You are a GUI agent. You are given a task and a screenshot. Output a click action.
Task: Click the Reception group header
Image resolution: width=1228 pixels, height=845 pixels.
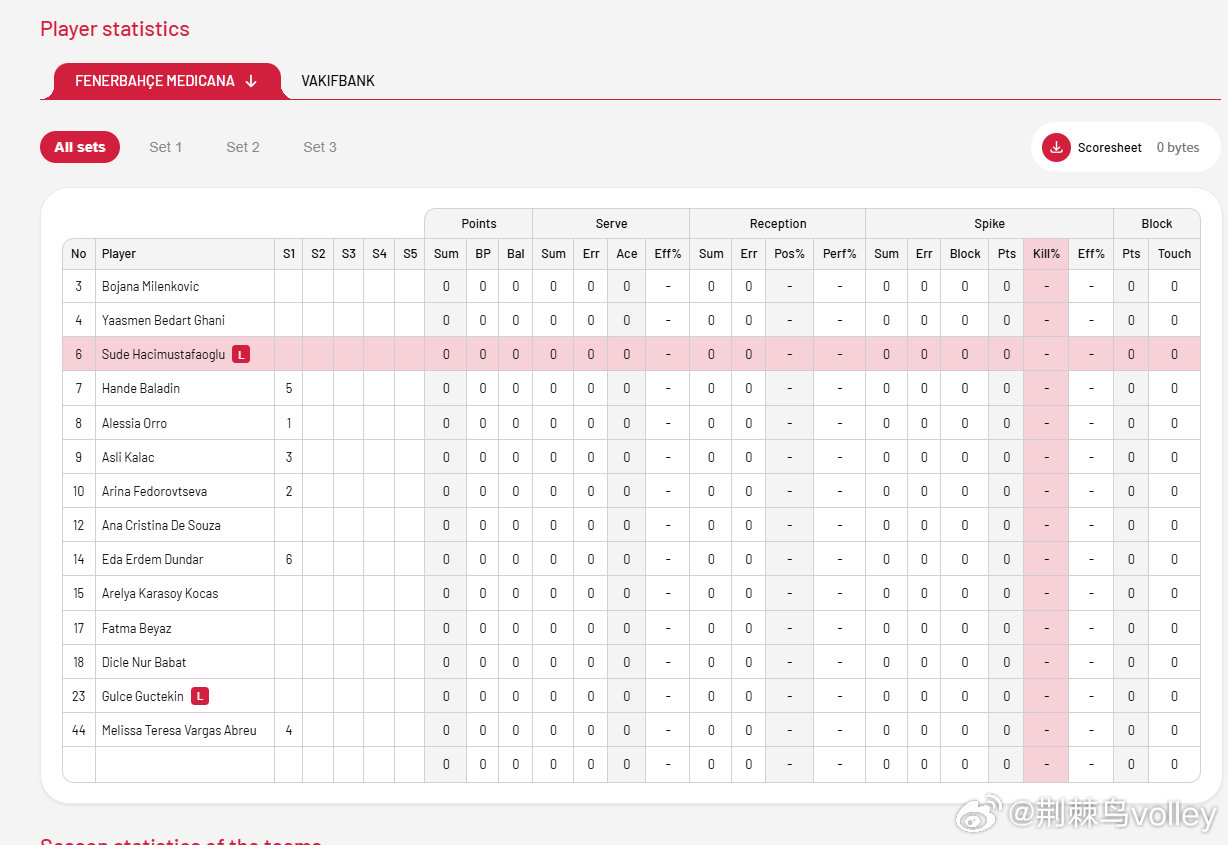tap(778, 224)
